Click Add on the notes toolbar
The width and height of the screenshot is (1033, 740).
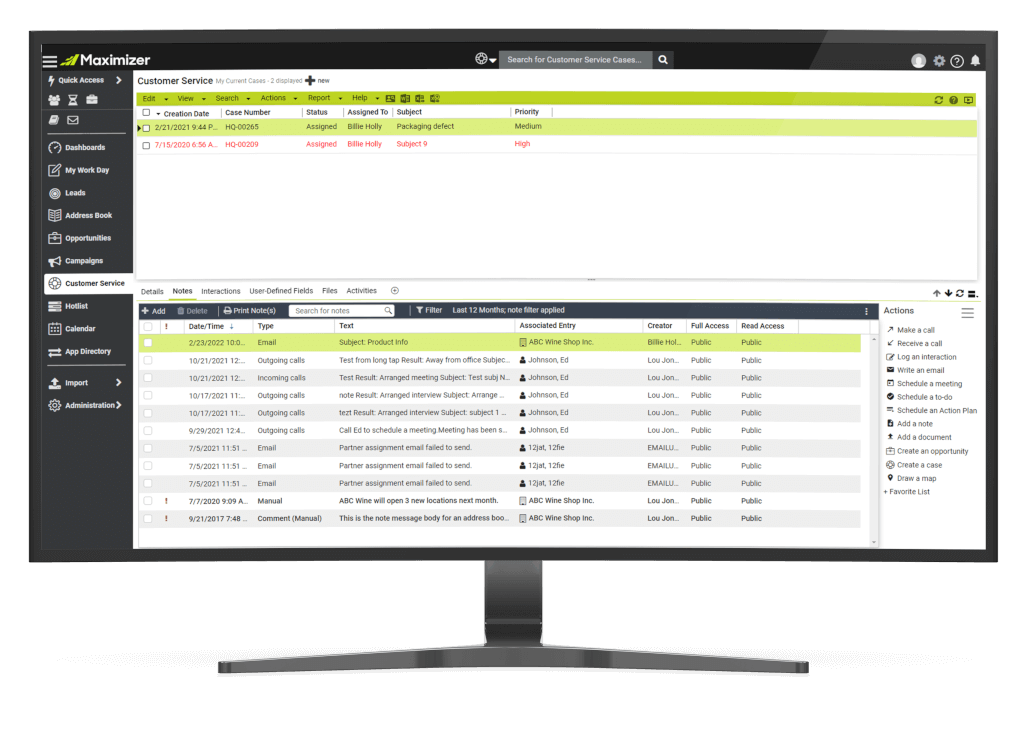(x=154, y=311)
